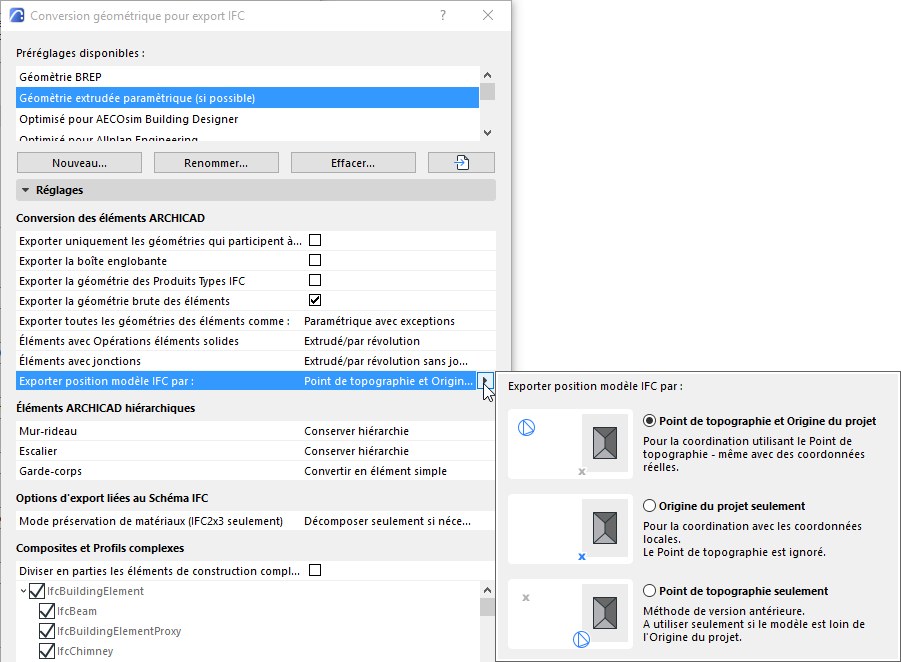Uncheck the IfcBuildingElement tree checkbox

tap(37, 591)
